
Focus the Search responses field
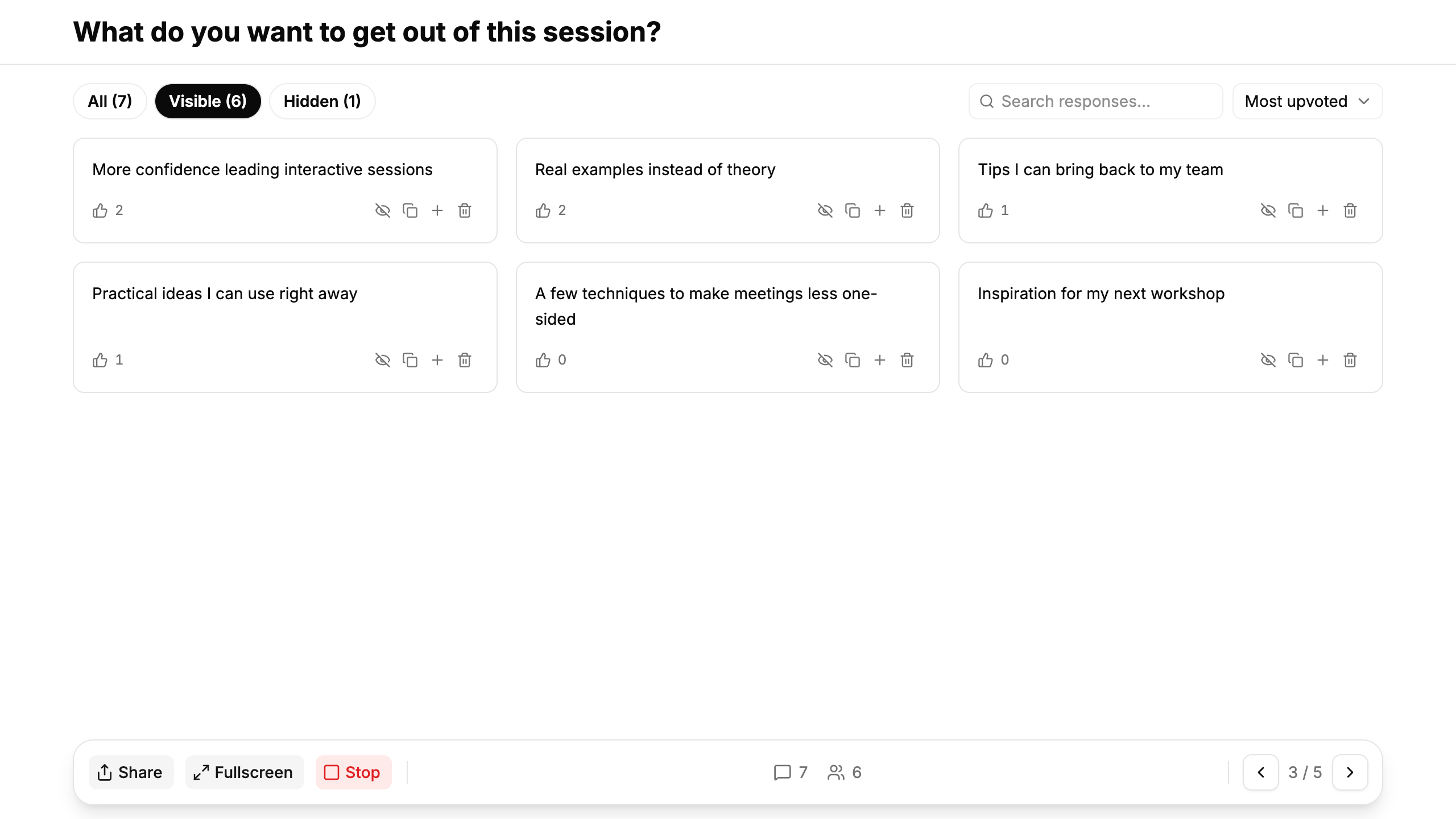(x=1095, y=101)
